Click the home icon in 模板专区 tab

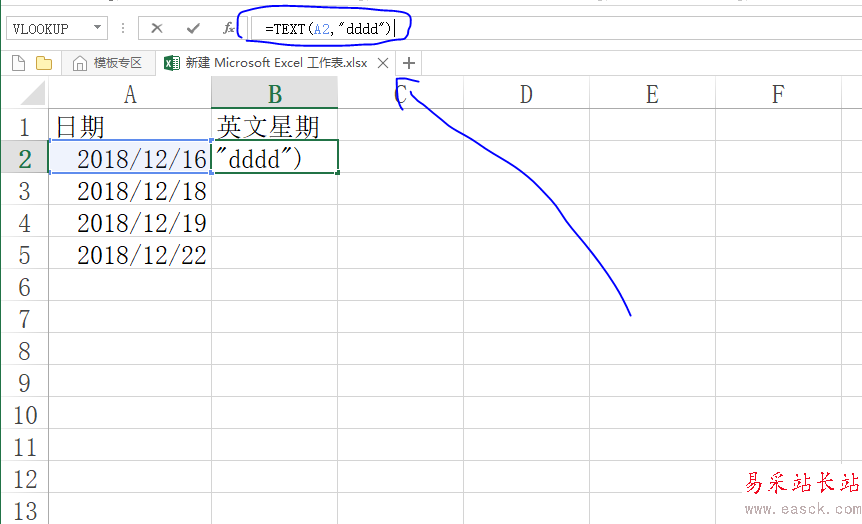[x=80, y=64]
